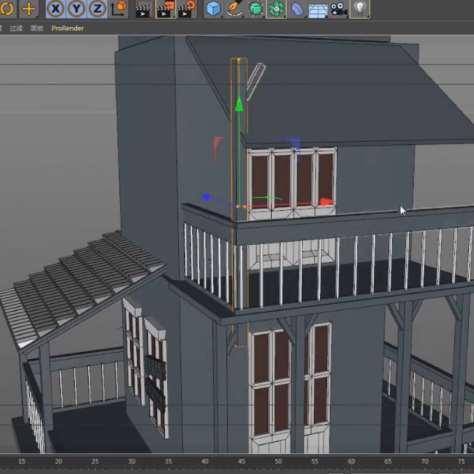
Task: Open the Filter viewport menu left of Panel
Action: tap(16, 28)
